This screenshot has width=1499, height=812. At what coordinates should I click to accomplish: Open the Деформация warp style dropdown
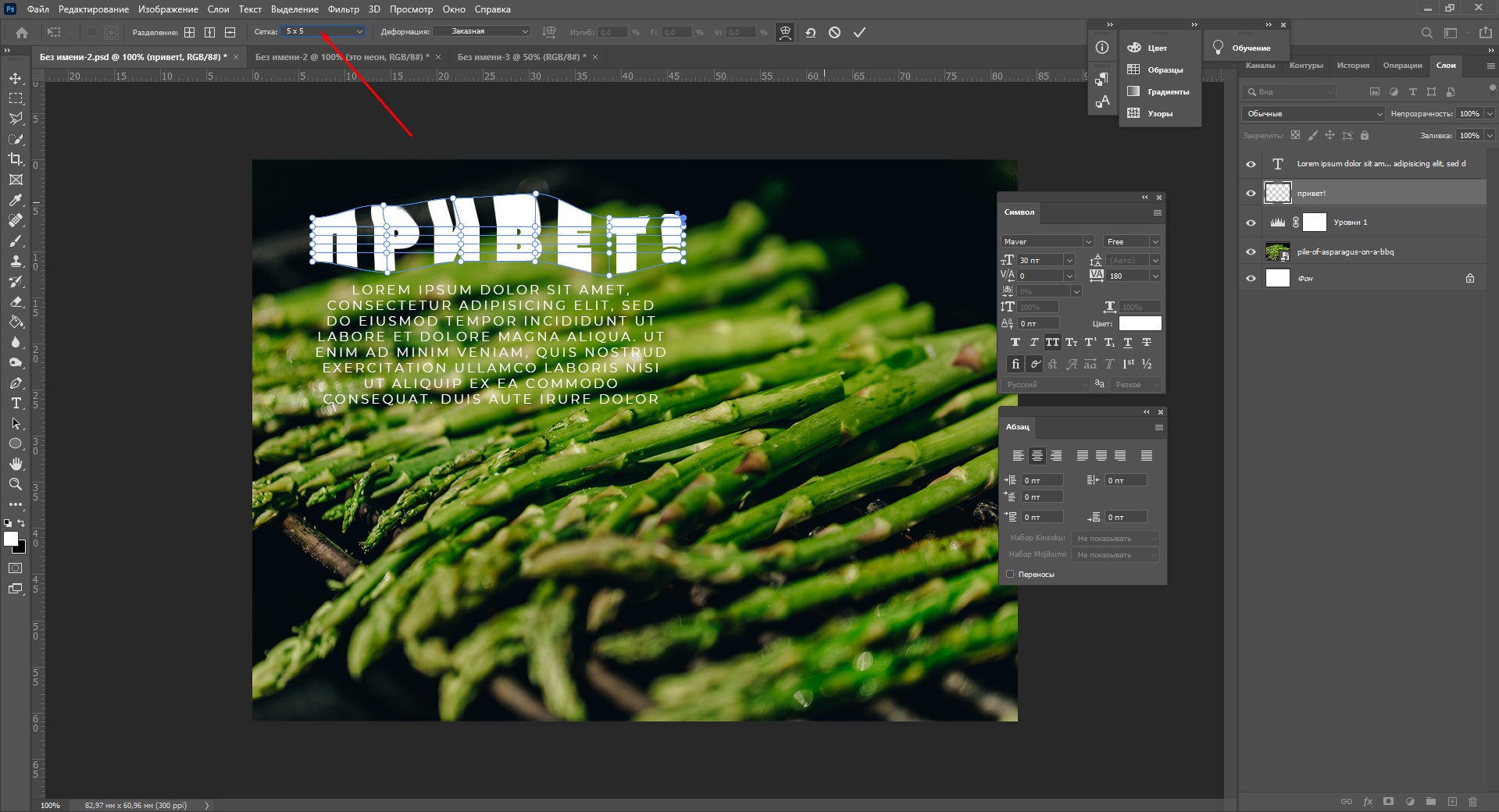482,32
